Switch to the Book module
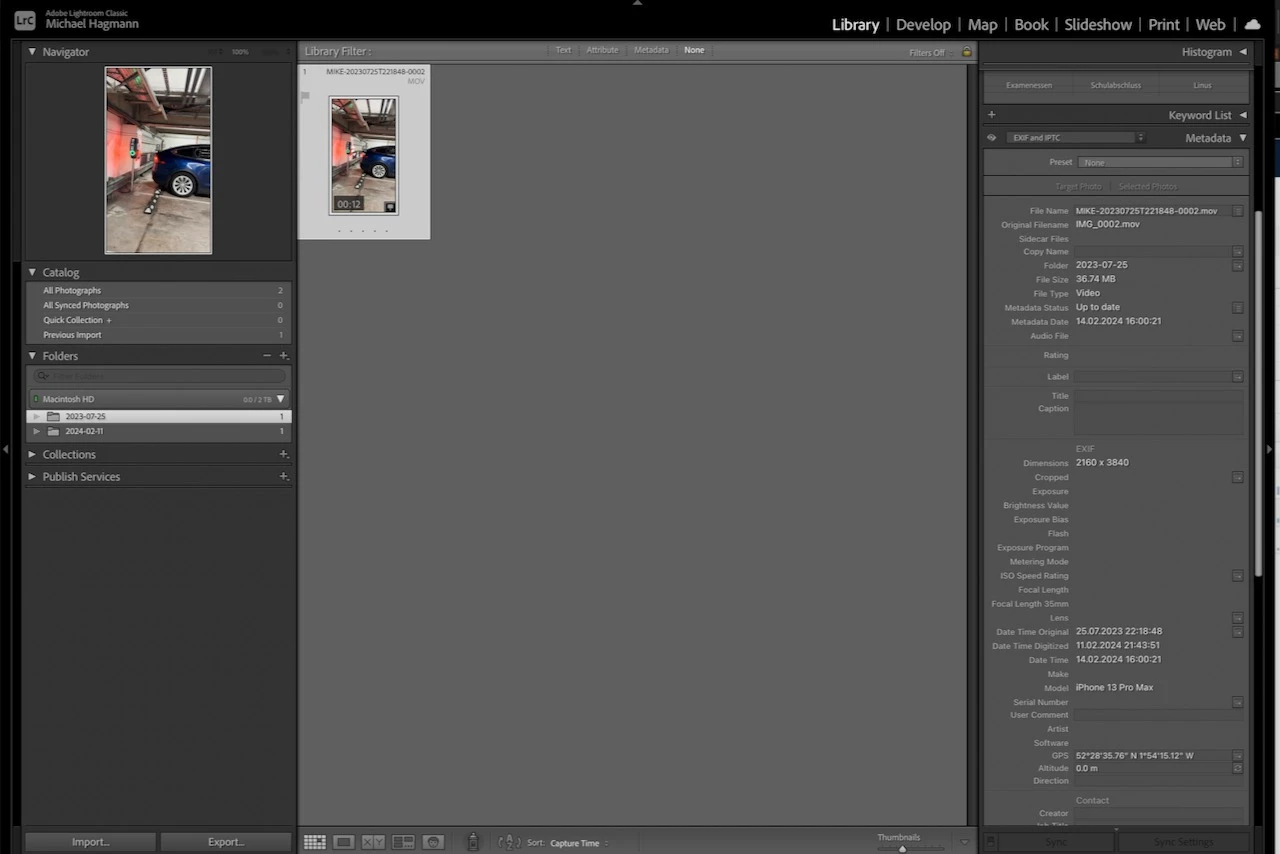 click(x=1031, y=24)
